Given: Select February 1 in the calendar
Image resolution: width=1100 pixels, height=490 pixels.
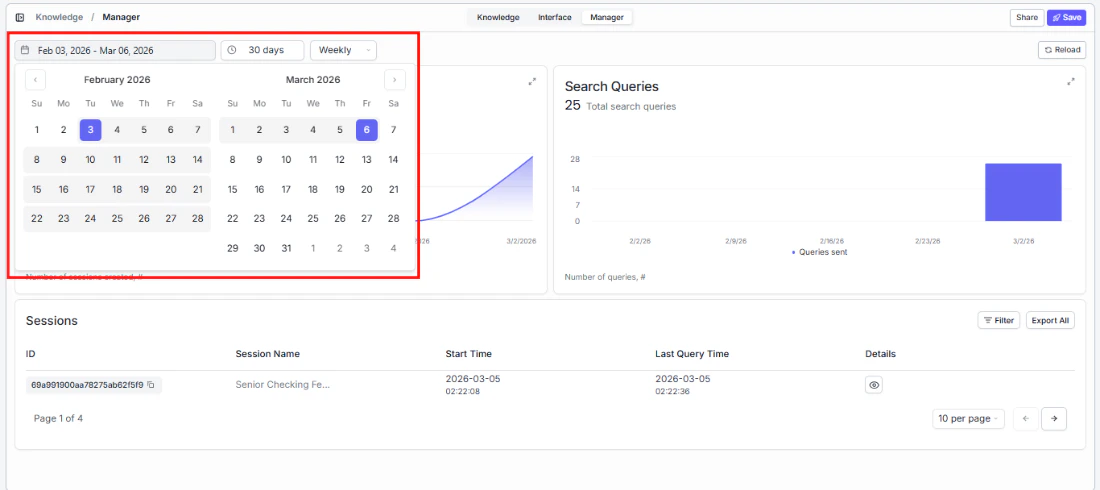Looking at the screenshot, I should coord(37,130).
